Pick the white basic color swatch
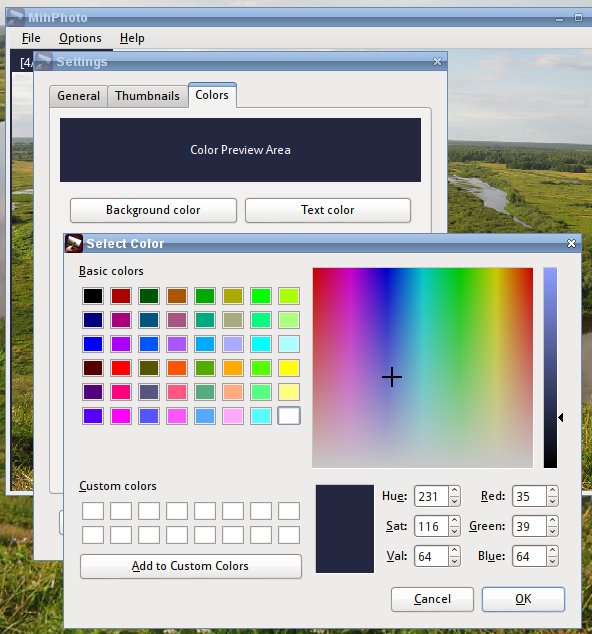The width and height of the screenshot is (592, 634). [x=289, y=416]
